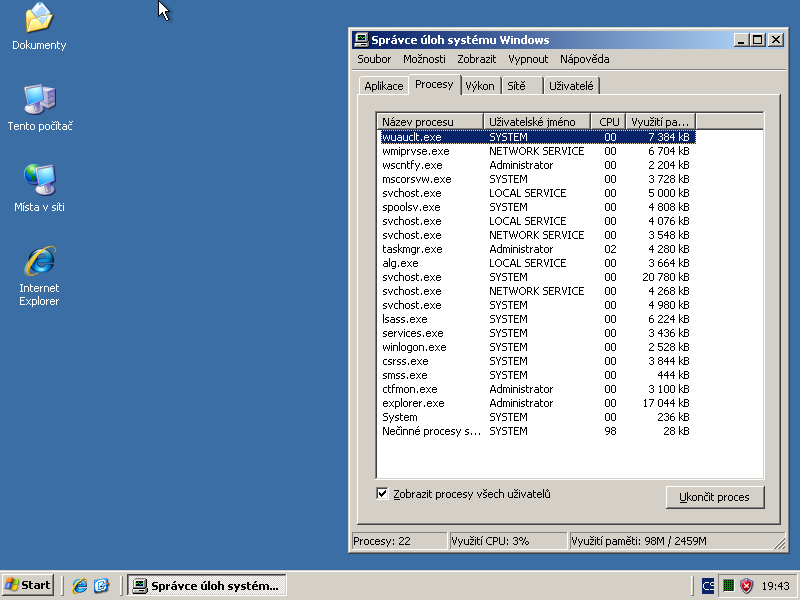Image resolution: width=800 pixels, height=600 pixels.
Task: Click the Správce úloh taskbar button
Action: (207, 585)
